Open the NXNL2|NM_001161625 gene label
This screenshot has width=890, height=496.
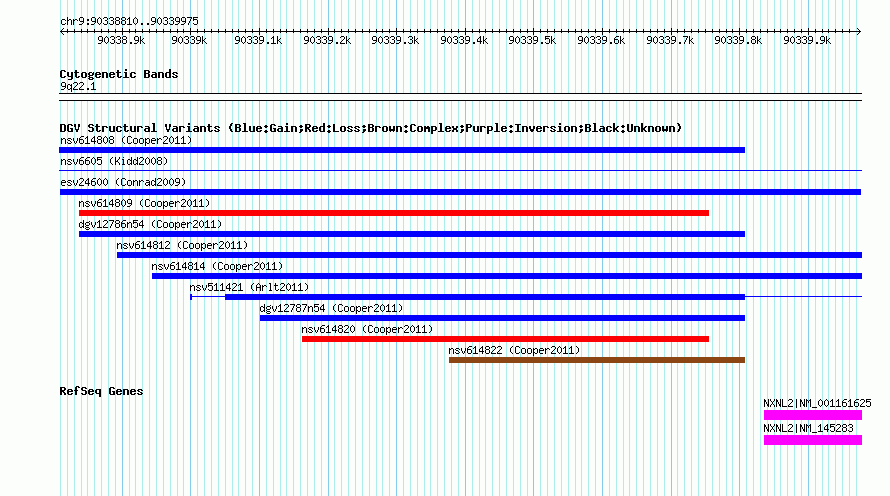(x=817, y=403)
